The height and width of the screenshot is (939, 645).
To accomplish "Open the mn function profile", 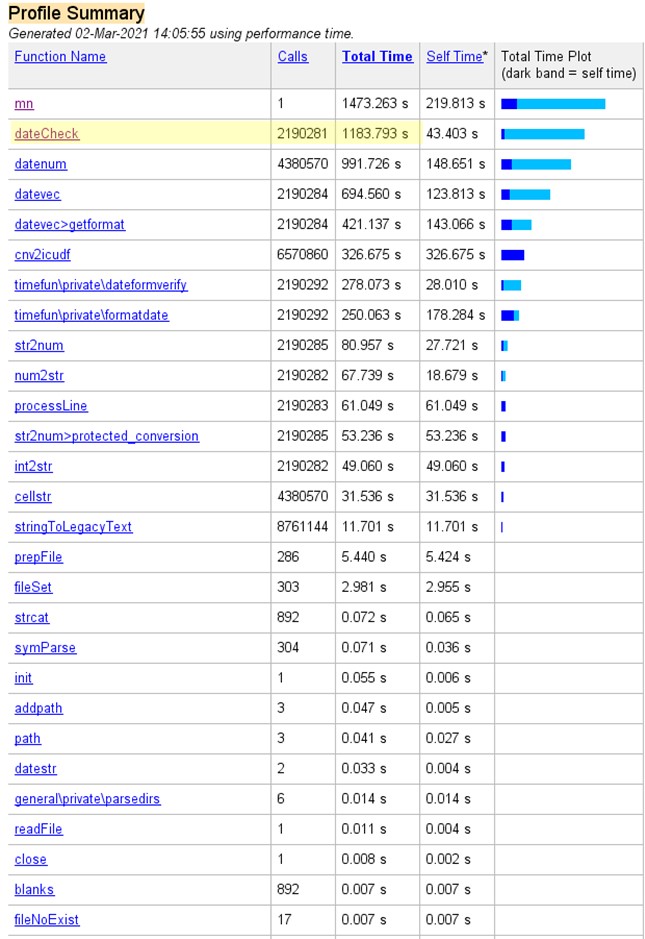I will click(x=23, y=104).
